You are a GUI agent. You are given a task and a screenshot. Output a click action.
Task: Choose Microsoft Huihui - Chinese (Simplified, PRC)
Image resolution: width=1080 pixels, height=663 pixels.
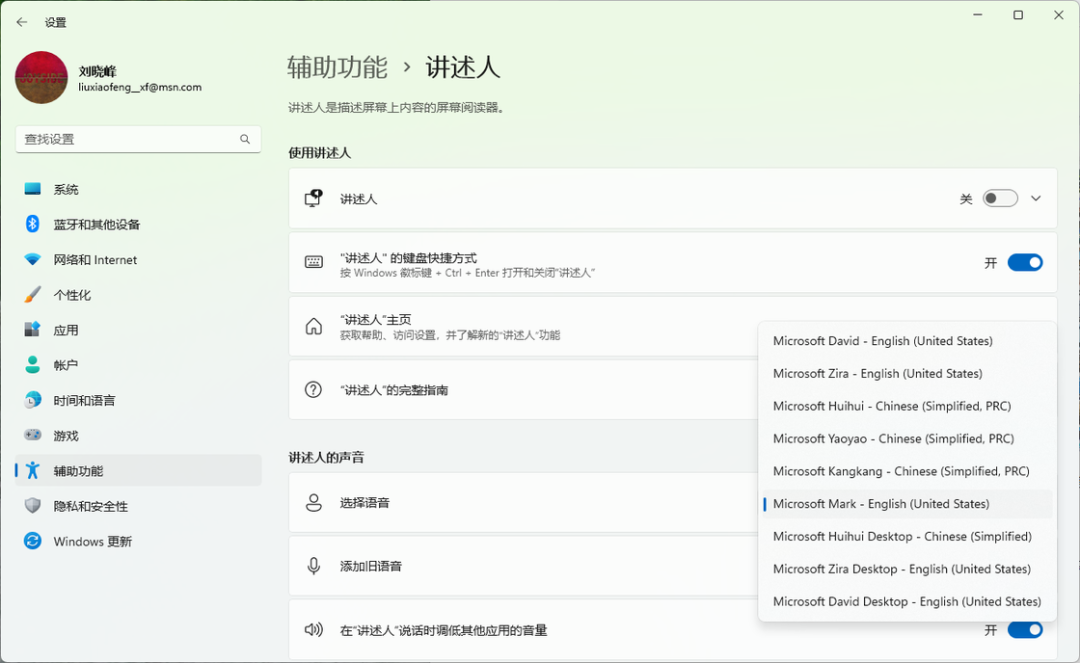[907, 406]
